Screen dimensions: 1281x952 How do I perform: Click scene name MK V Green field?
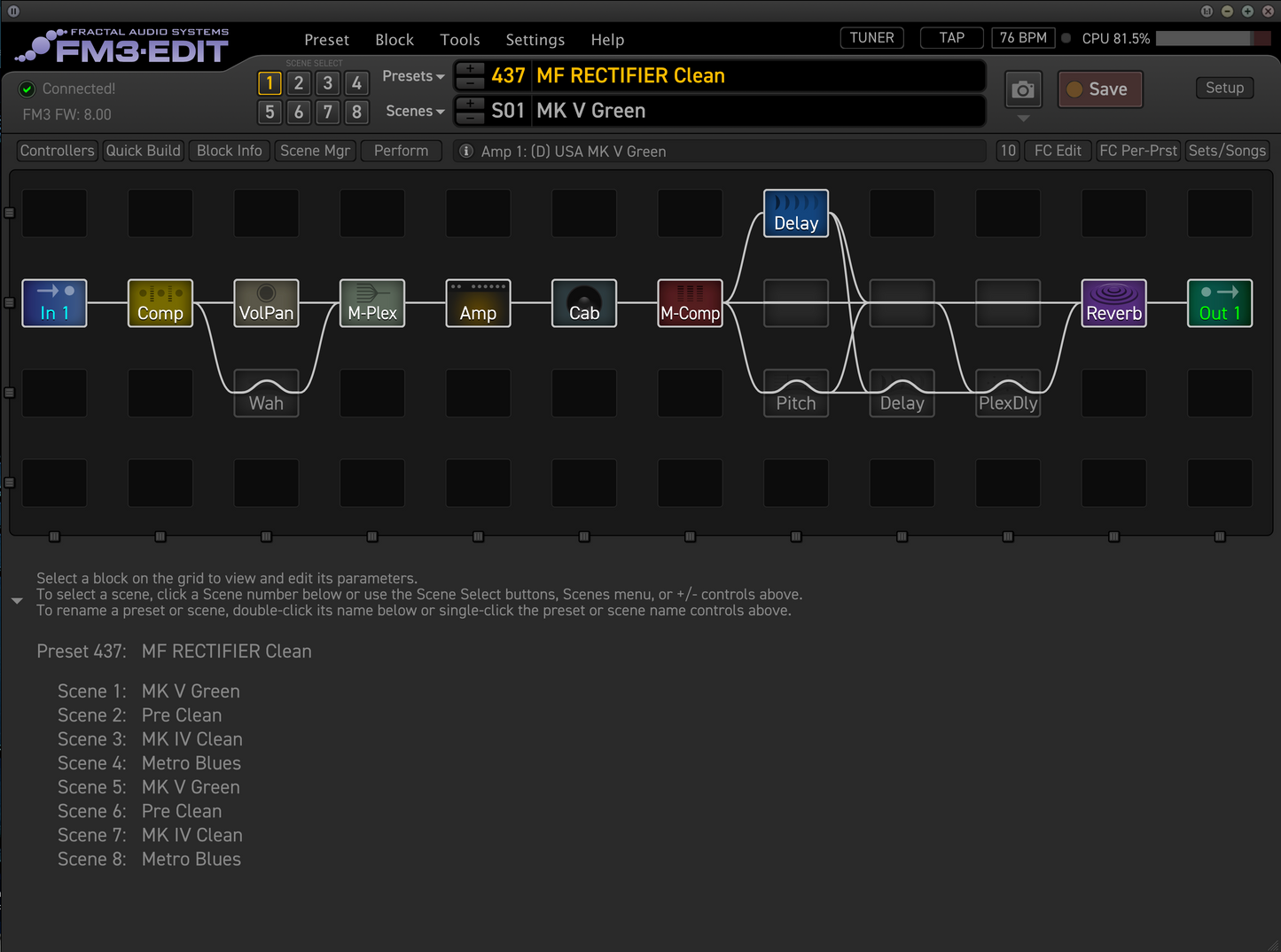[x=759, y=111]
